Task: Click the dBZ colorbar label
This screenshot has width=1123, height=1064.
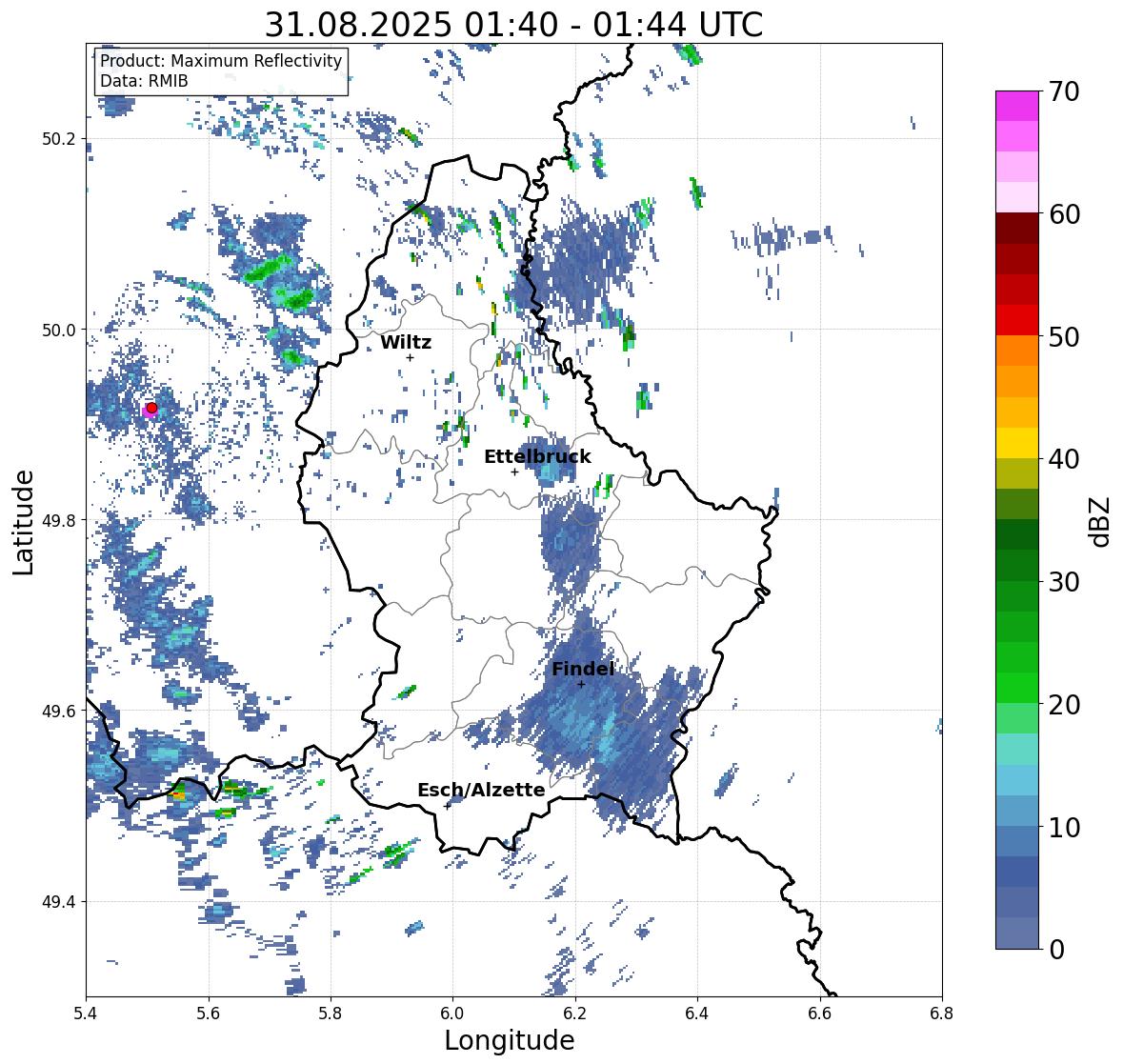Action: pos(1101,522)
